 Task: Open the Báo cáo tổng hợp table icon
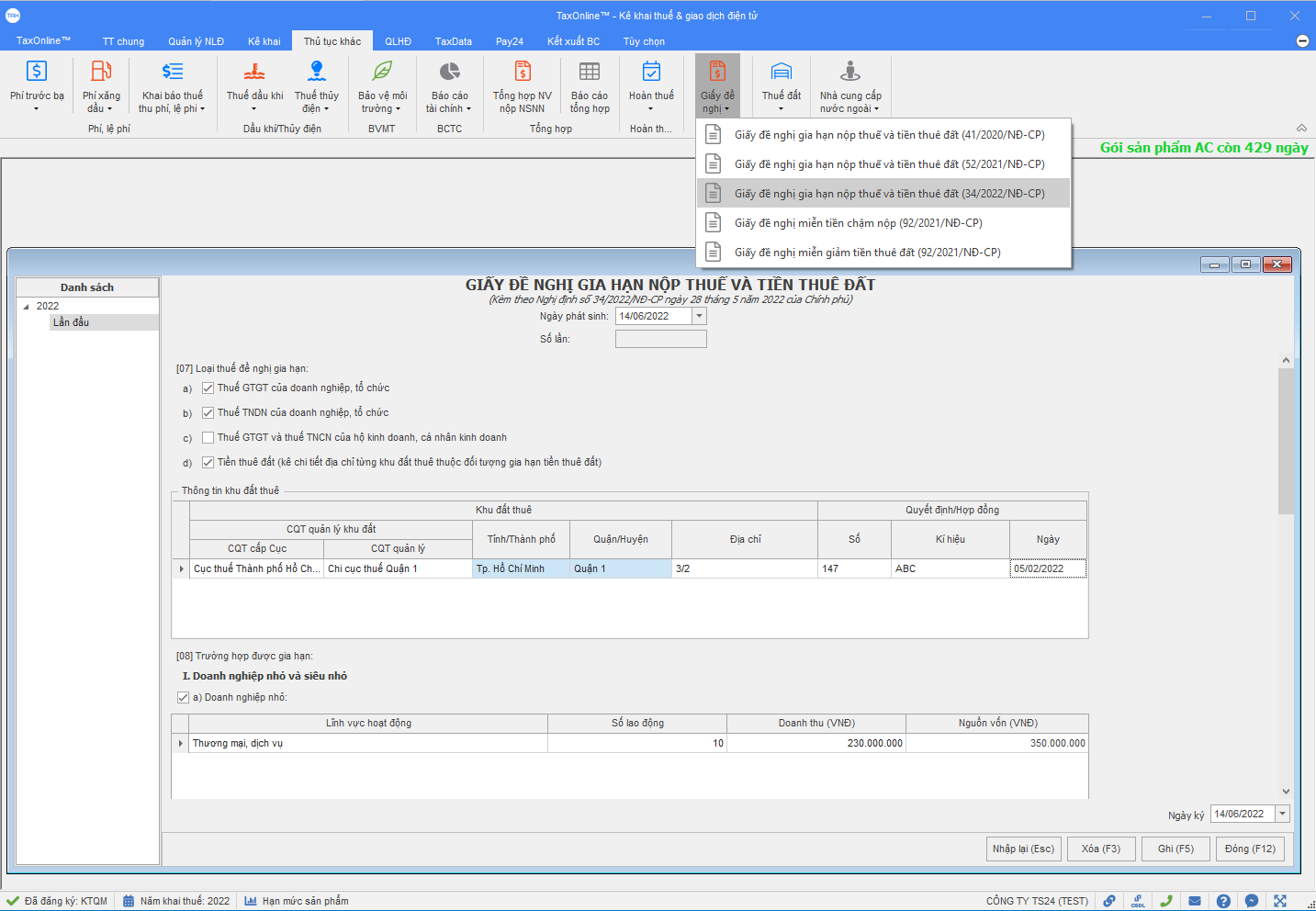pyautogui.click(x=590, y=71)
